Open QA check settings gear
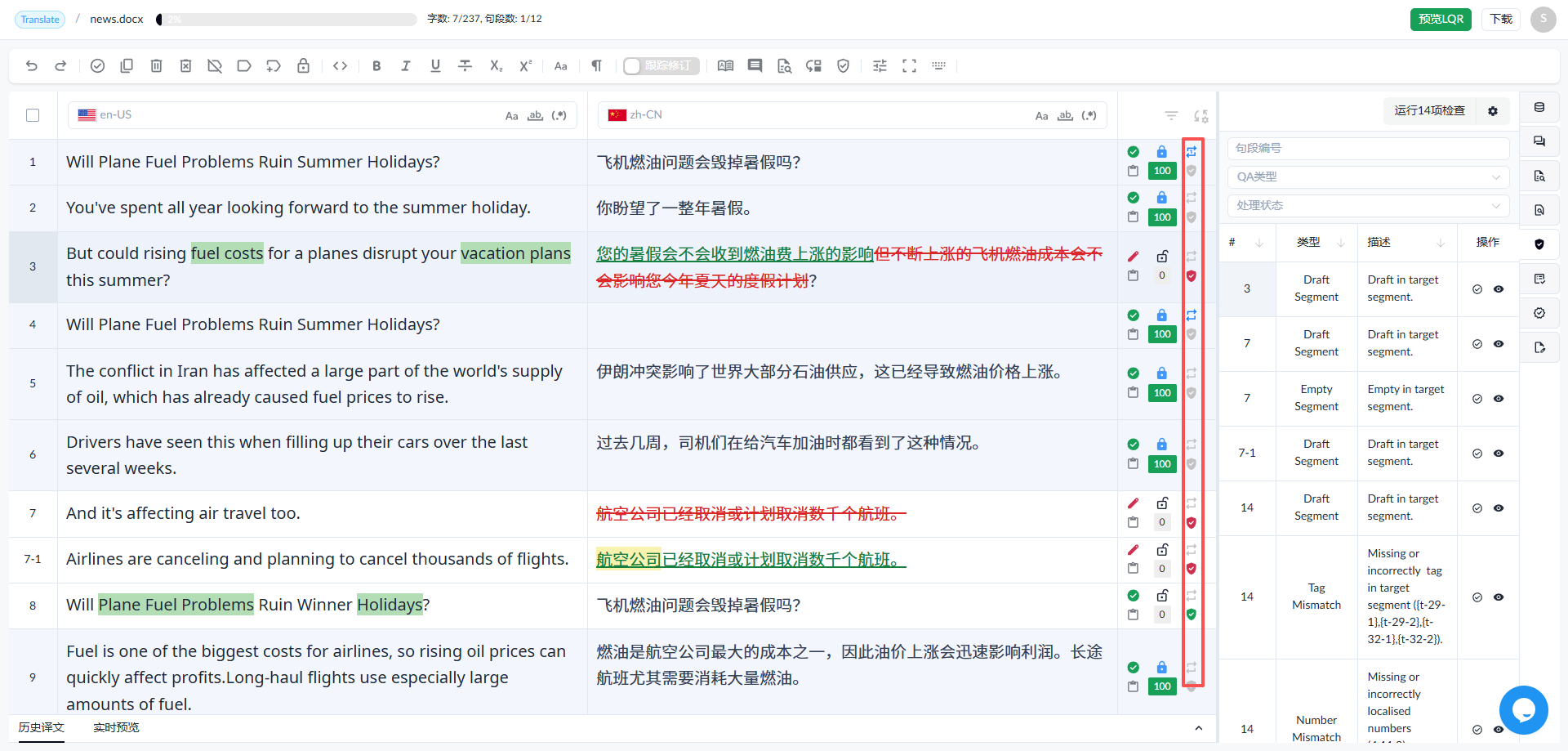 click(x=1493, y=111)
